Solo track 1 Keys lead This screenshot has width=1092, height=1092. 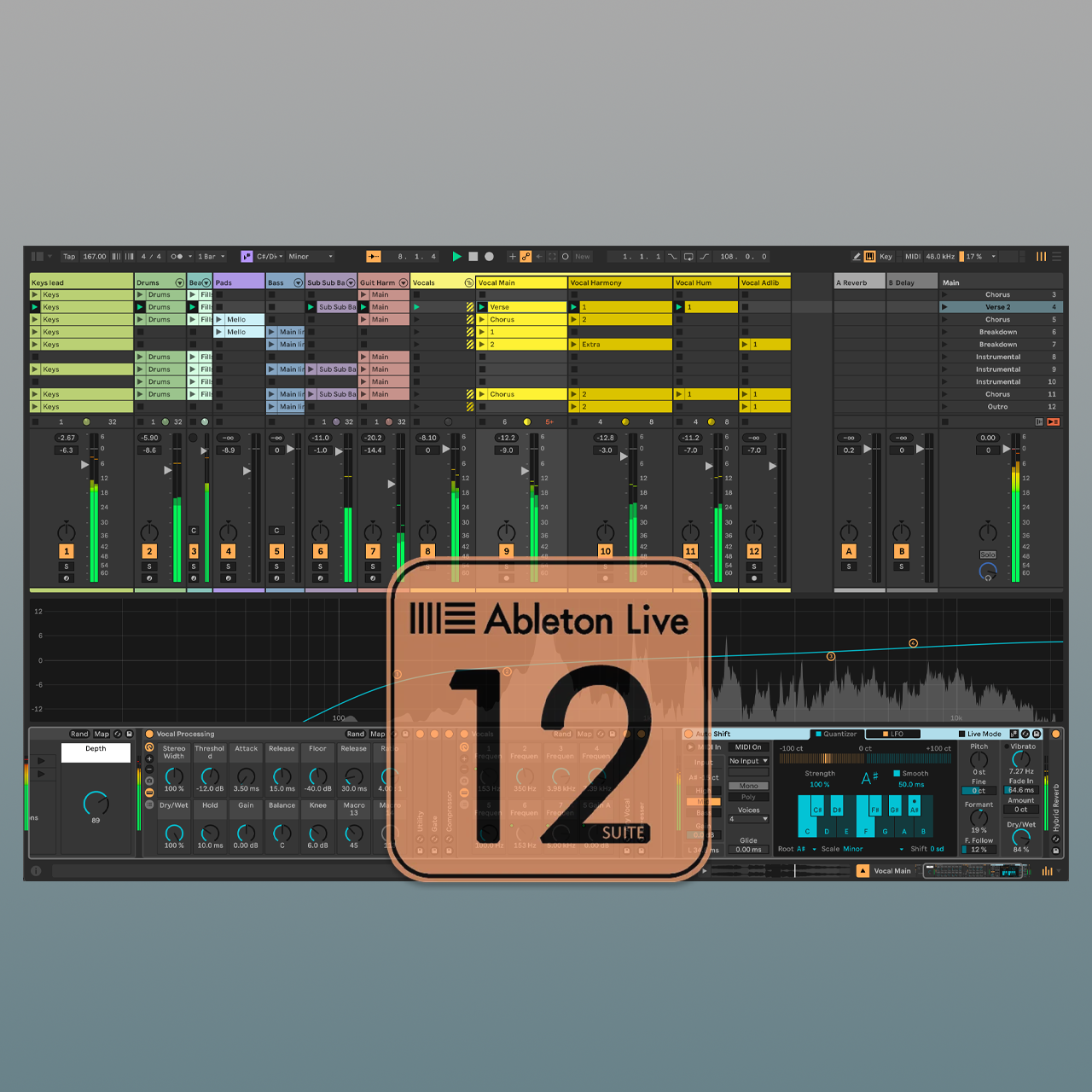click(x=67, y=566)
